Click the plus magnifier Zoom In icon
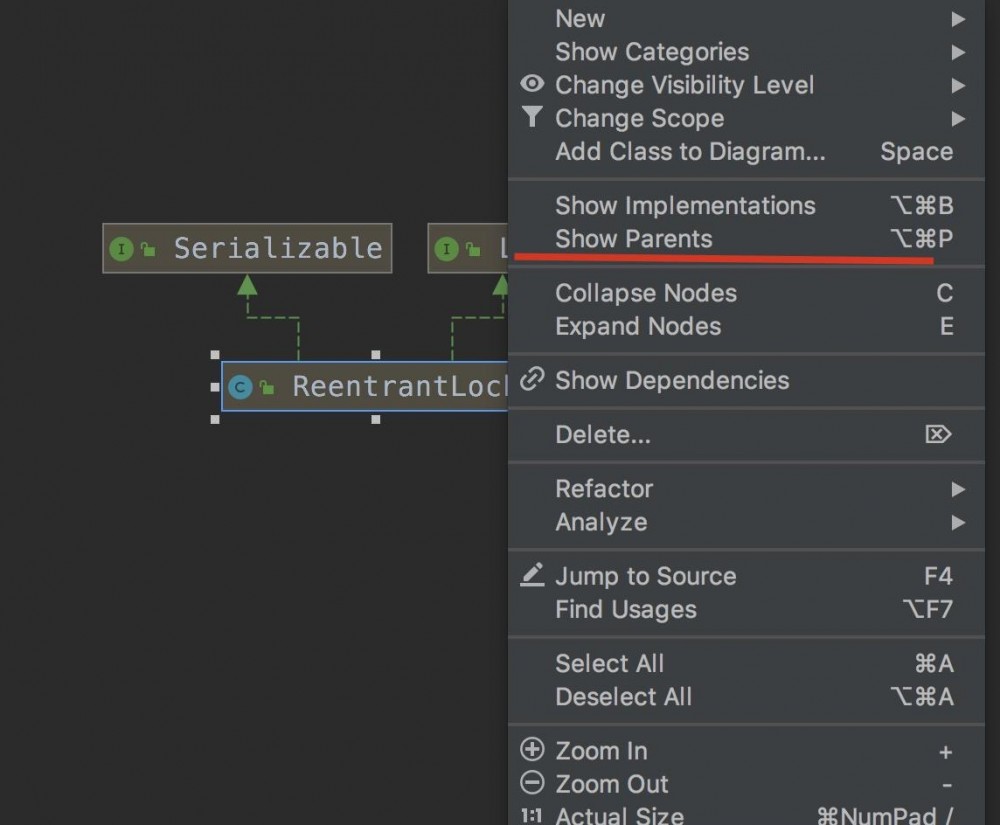 point(533,750)
